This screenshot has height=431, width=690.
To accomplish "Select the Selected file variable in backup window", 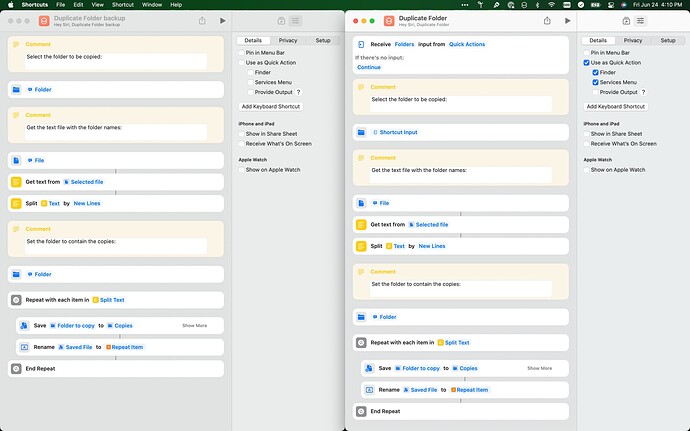I will 84,182.
